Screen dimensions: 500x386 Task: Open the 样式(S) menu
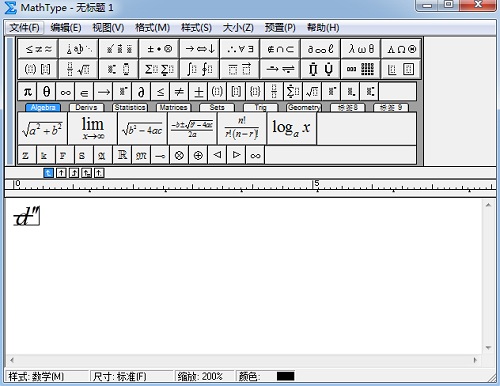coord(196,28)
